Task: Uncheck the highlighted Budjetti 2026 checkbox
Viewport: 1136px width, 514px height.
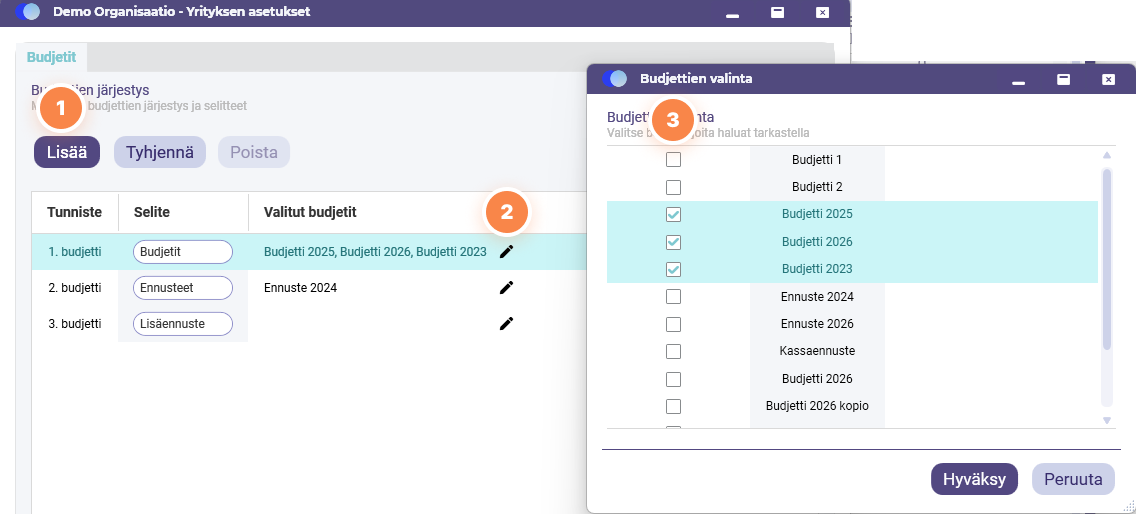Action: (673, 241)
